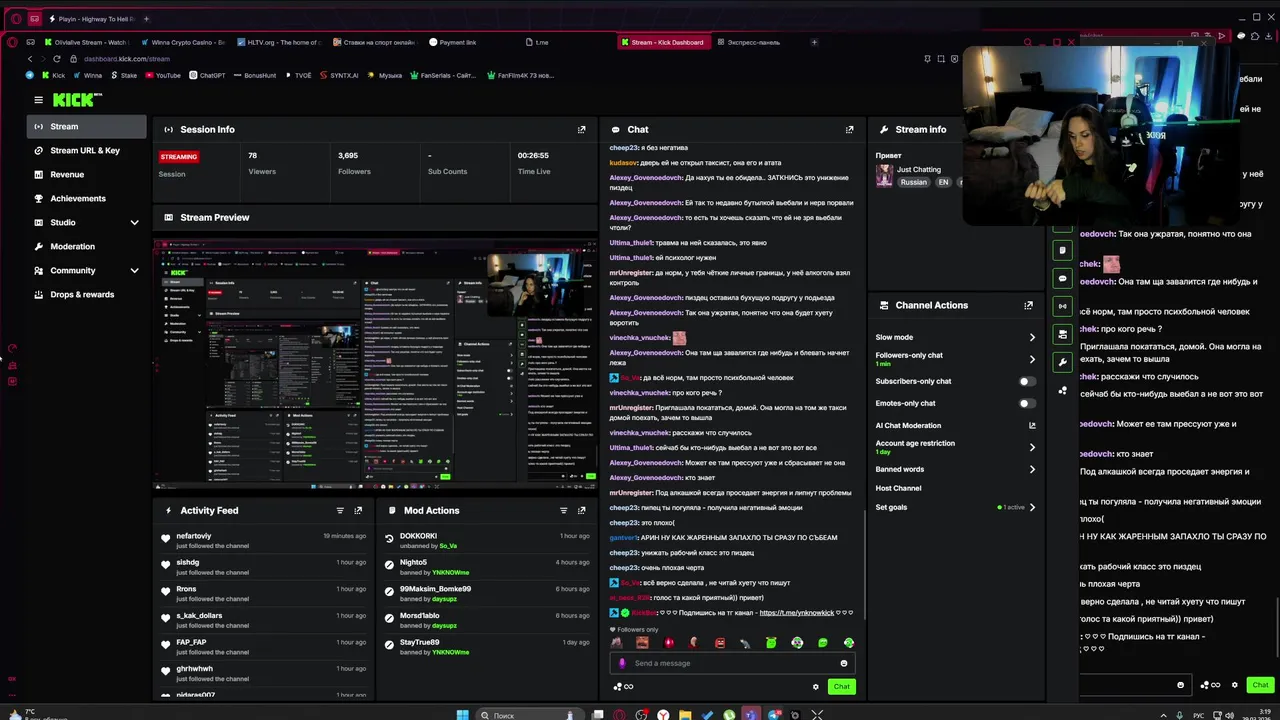This screenshot has height=720, width=1280.
Task: Click the EN tag in Stream info
Action: 942,182
